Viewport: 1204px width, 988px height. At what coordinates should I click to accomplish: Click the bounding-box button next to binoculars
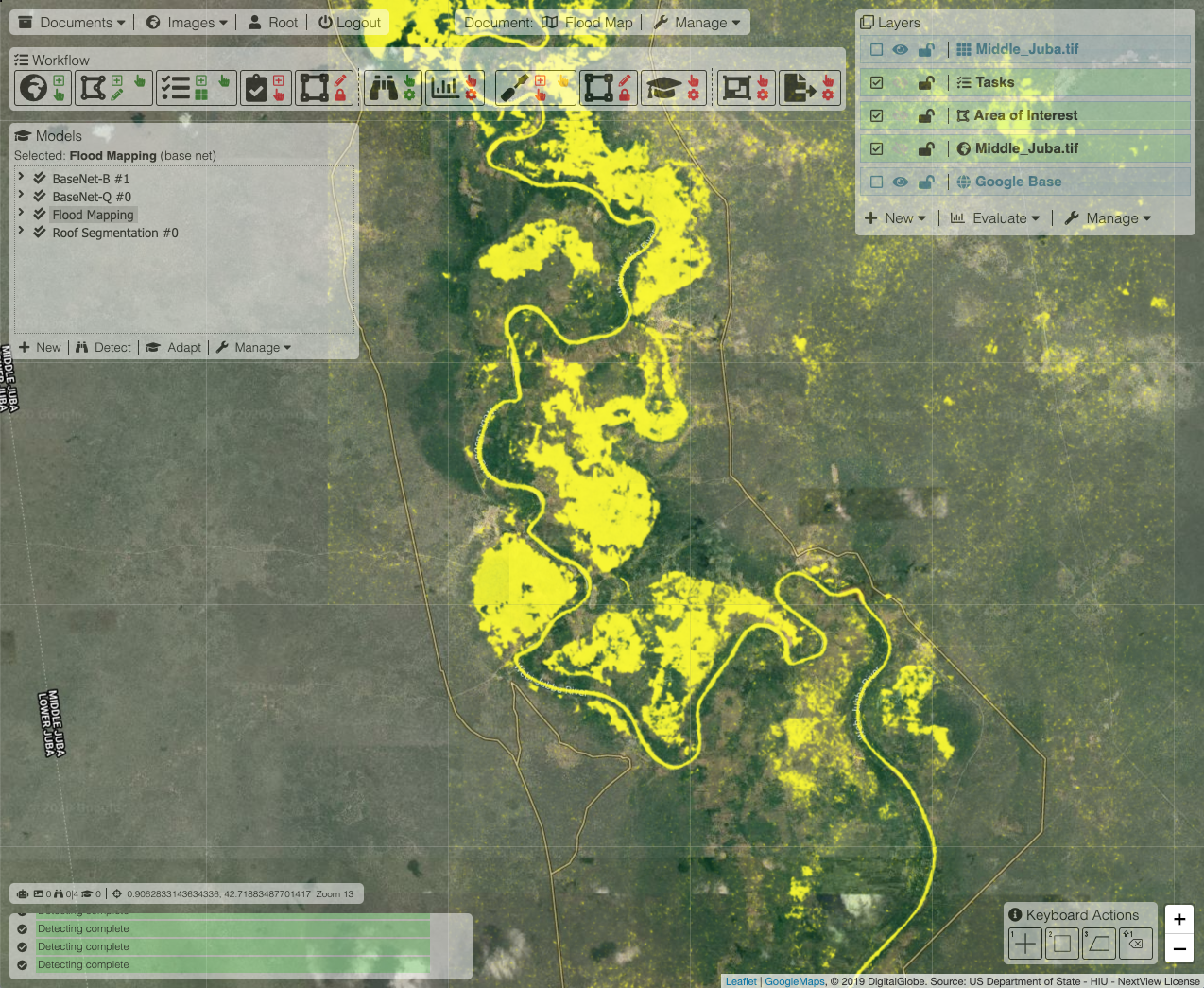pyautogui.click(x=324, y=88)
